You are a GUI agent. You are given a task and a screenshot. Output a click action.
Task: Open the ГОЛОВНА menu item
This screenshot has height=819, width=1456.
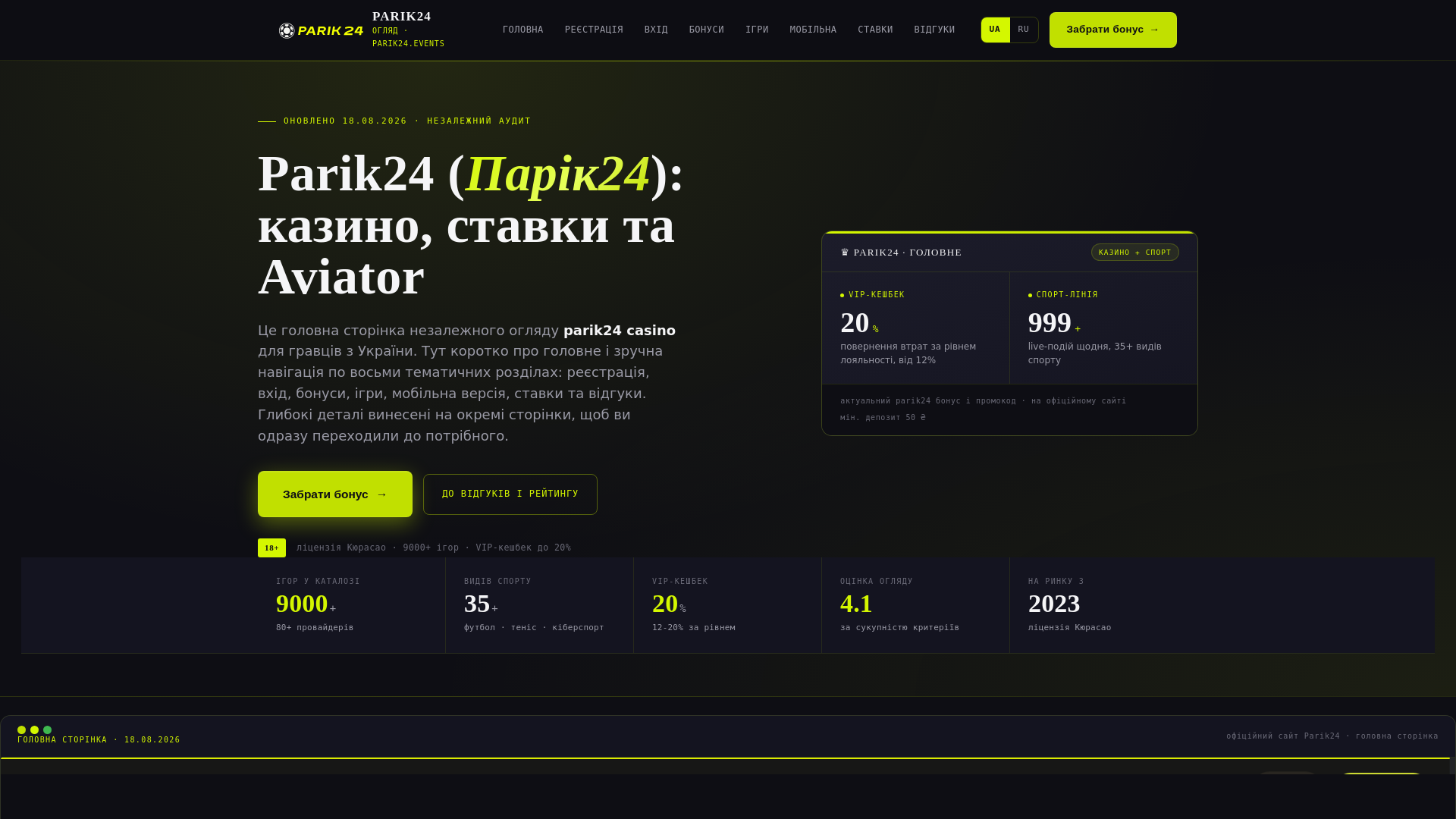click(x=522, y=30)
